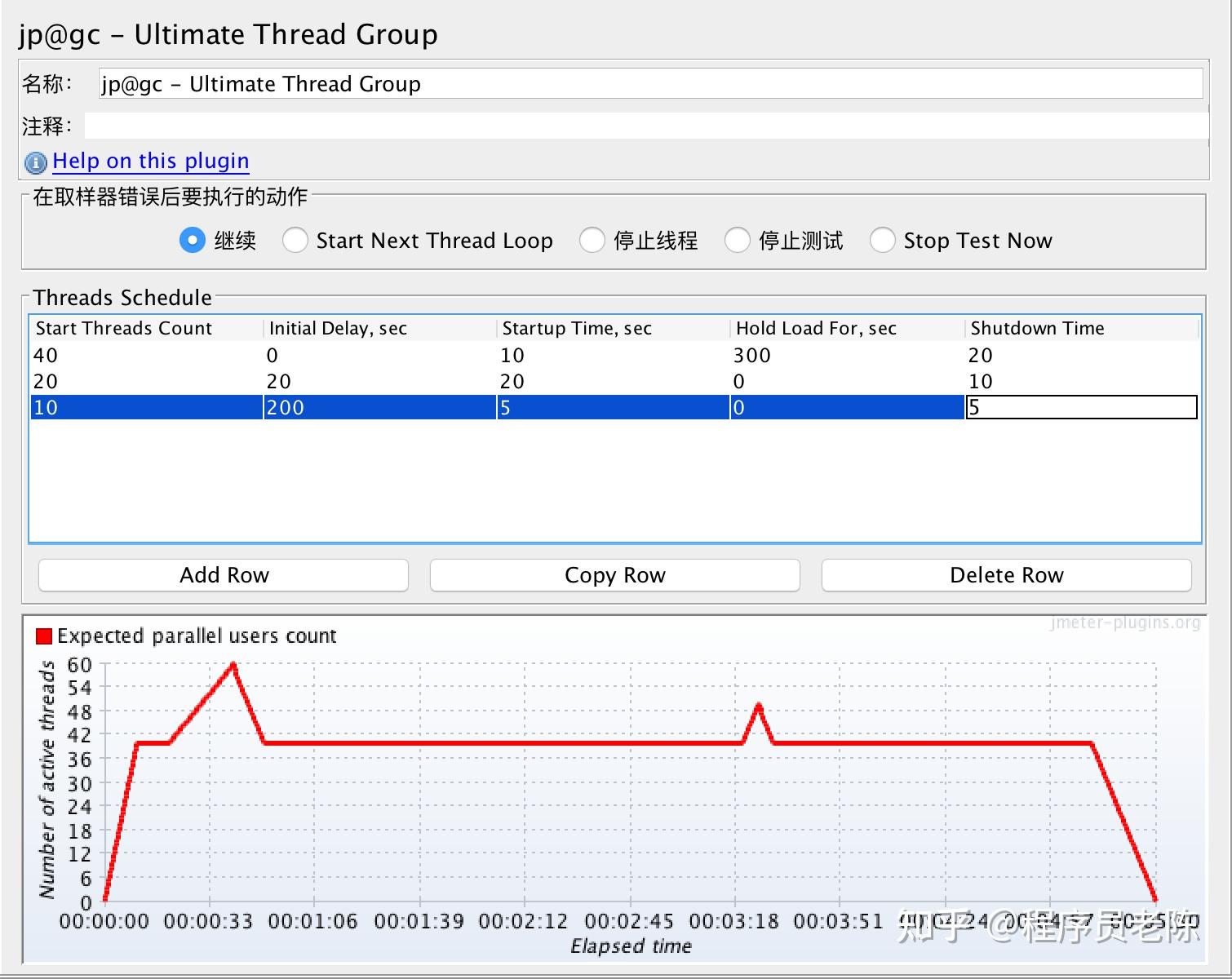
Task: Select Start Next Thread Loop option
Action: click(295, 240)
